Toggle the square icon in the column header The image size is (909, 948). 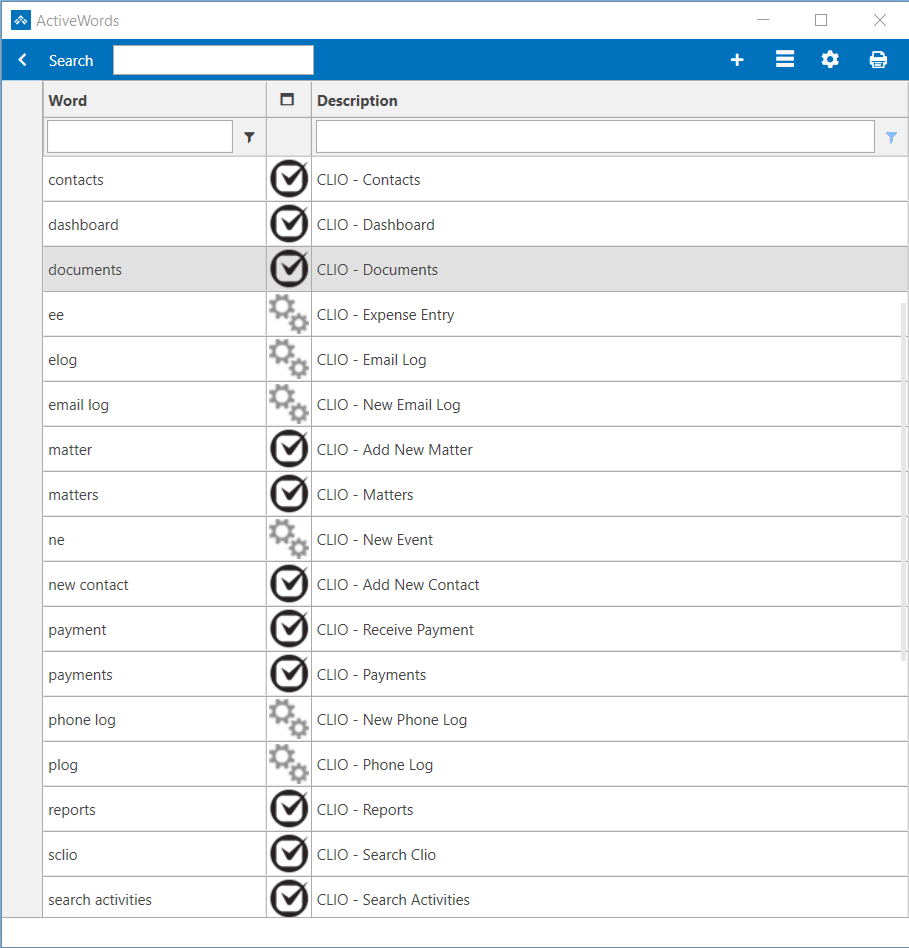(288, 100)
